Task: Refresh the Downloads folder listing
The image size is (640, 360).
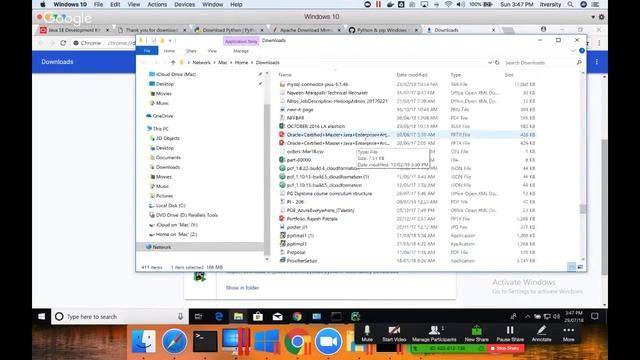Action: (x=497, y=62)
